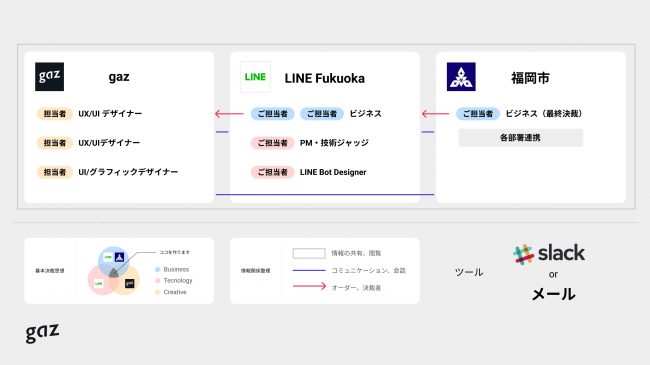
Task: Click the Venn diagram graphic
Action: (x=114, y=271)
